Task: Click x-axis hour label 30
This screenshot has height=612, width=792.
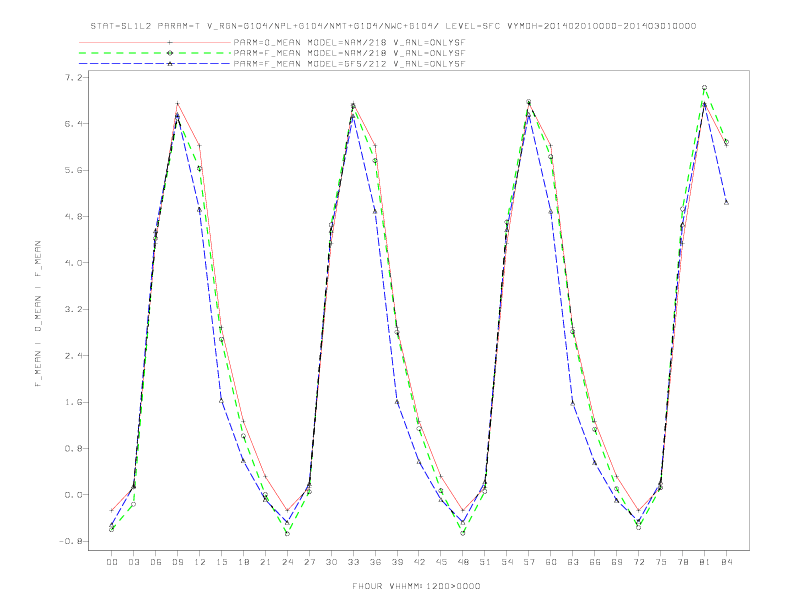Action: click(x=331, y=562)
